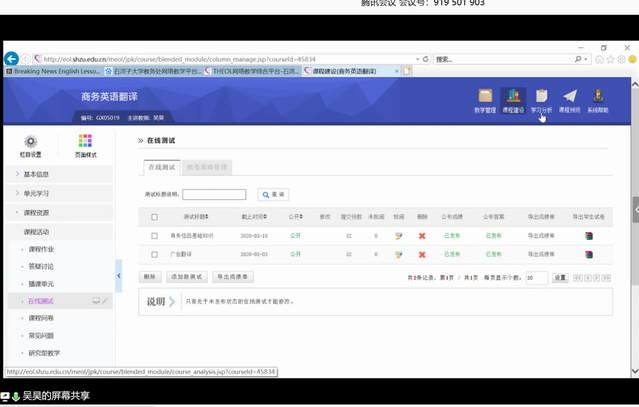Switch to THEOL网络教学综合平台 browser tab

click(x=252, y=71)
